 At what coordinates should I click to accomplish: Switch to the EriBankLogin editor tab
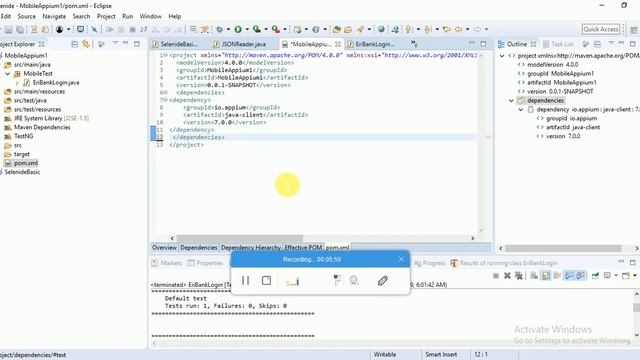pos(375,44)
